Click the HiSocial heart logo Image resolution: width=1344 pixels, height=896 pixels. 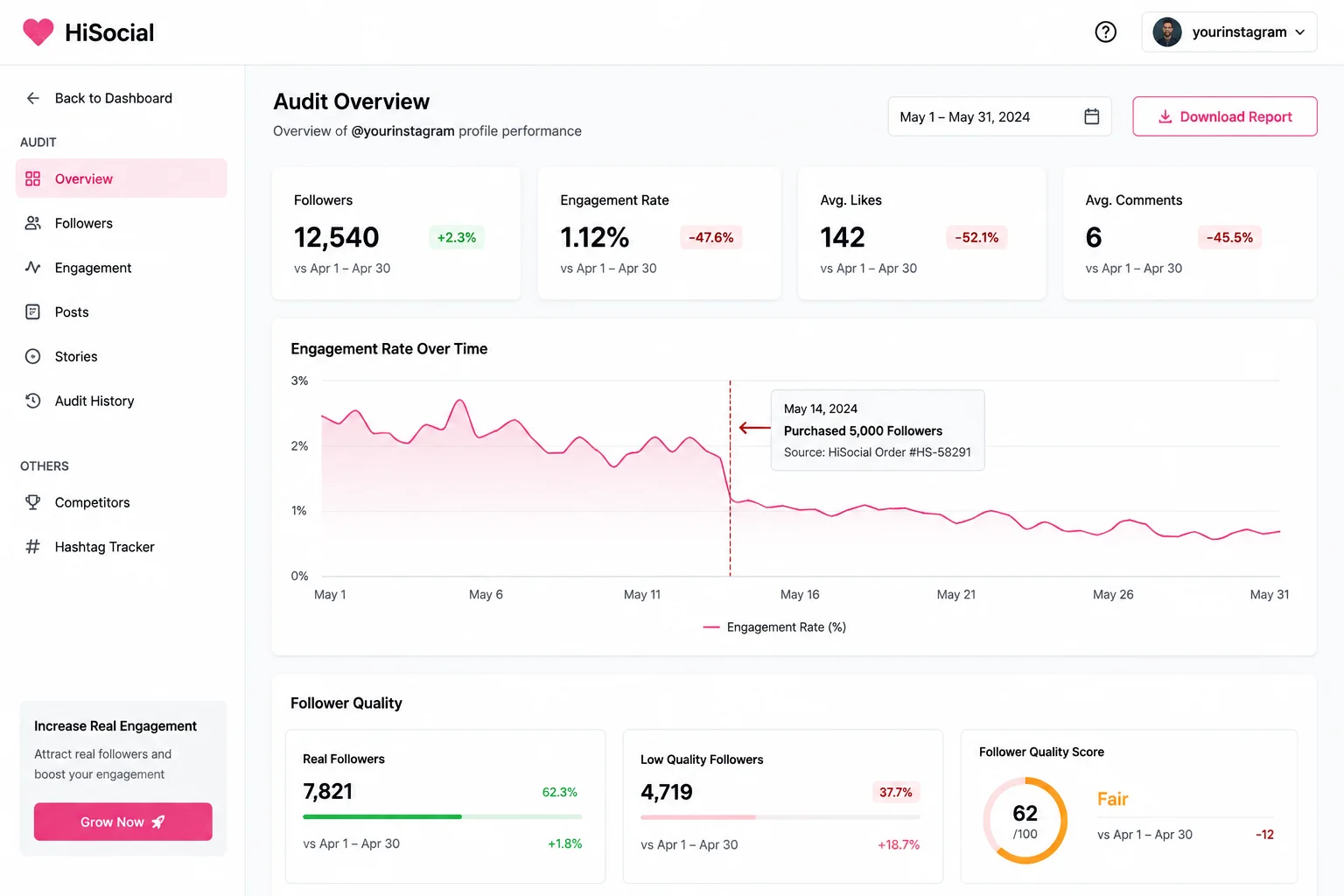(x=38, y=32)
